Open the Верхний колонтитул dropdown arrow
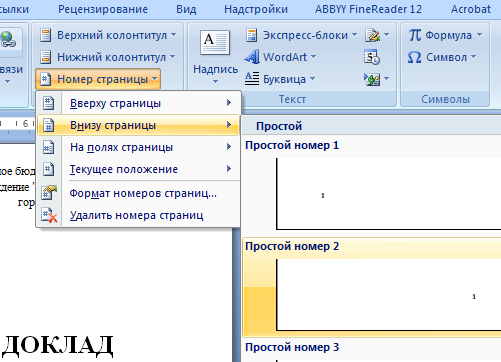 174,35
